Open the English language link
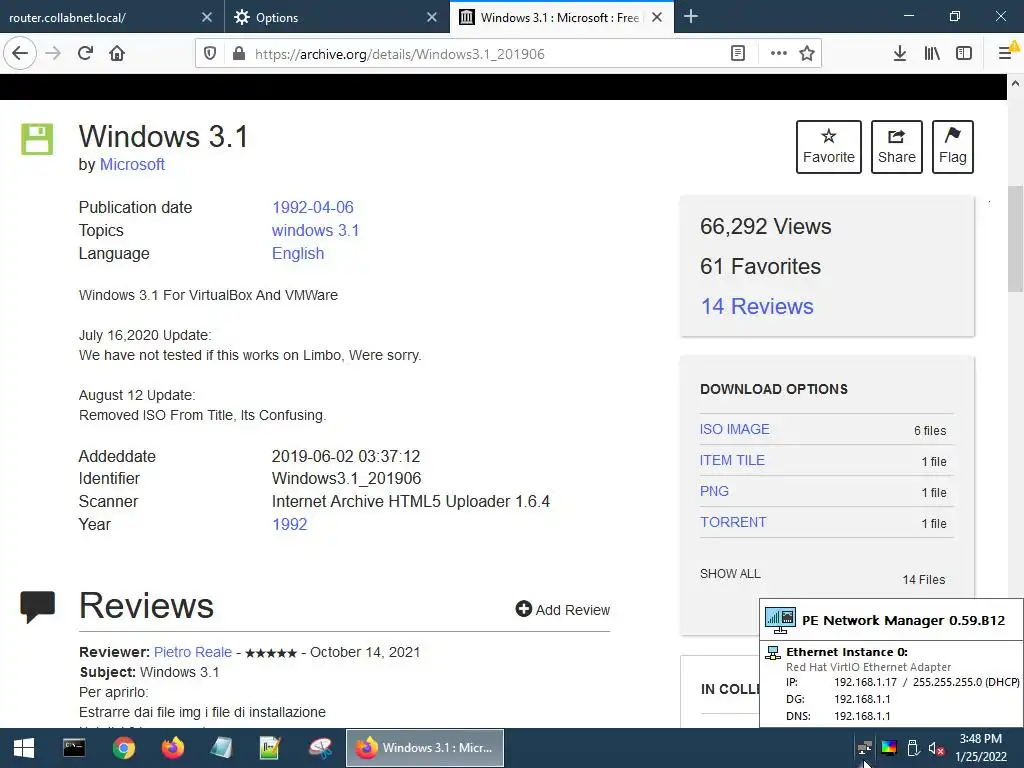Viewport: 1024px width, 768px height. [298, 253]
